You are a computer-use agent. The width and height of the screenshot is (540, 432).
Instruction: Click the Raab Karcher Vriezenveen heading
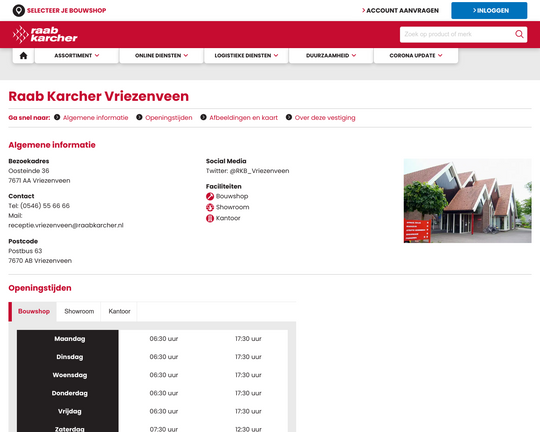(98, 96)
